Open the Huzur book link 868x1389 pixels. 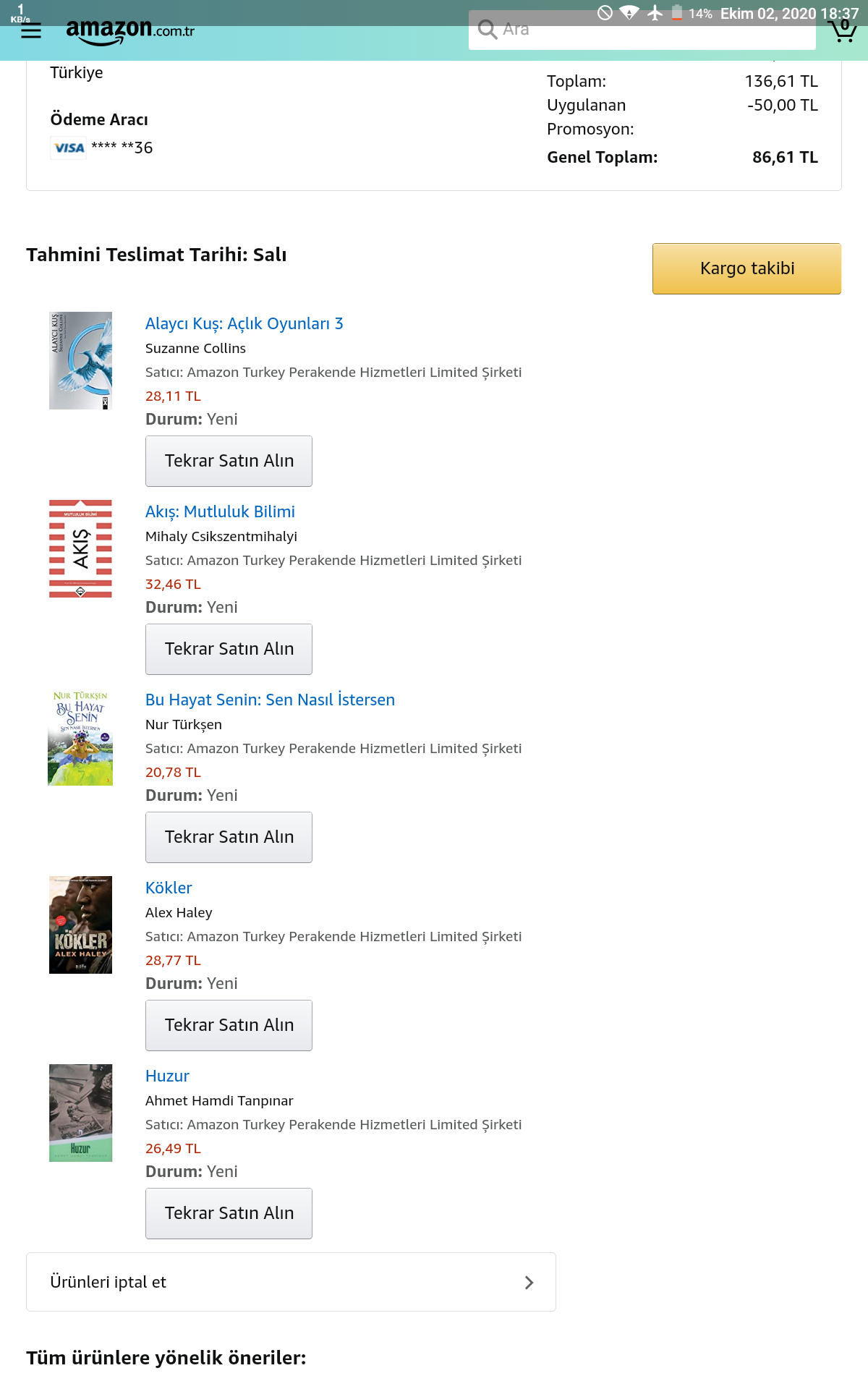[x=167, y=1076]
